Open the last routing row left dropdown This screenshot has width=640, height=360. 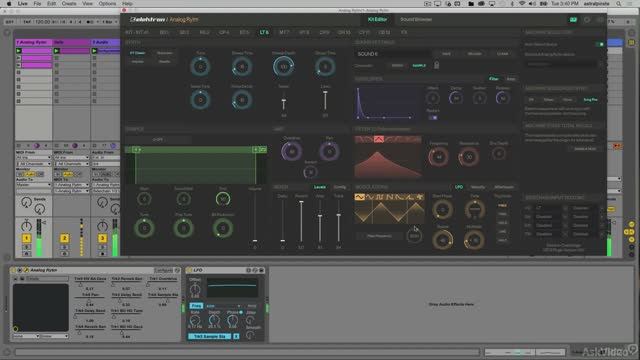[x=550, y=234]
